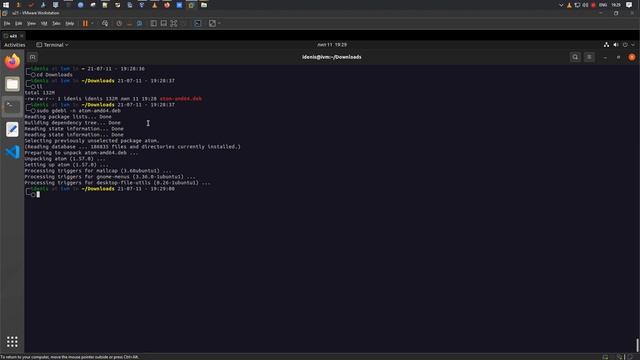Add new terminal tab button
This screenshot has width=640, height=360.
coord(33,57)
